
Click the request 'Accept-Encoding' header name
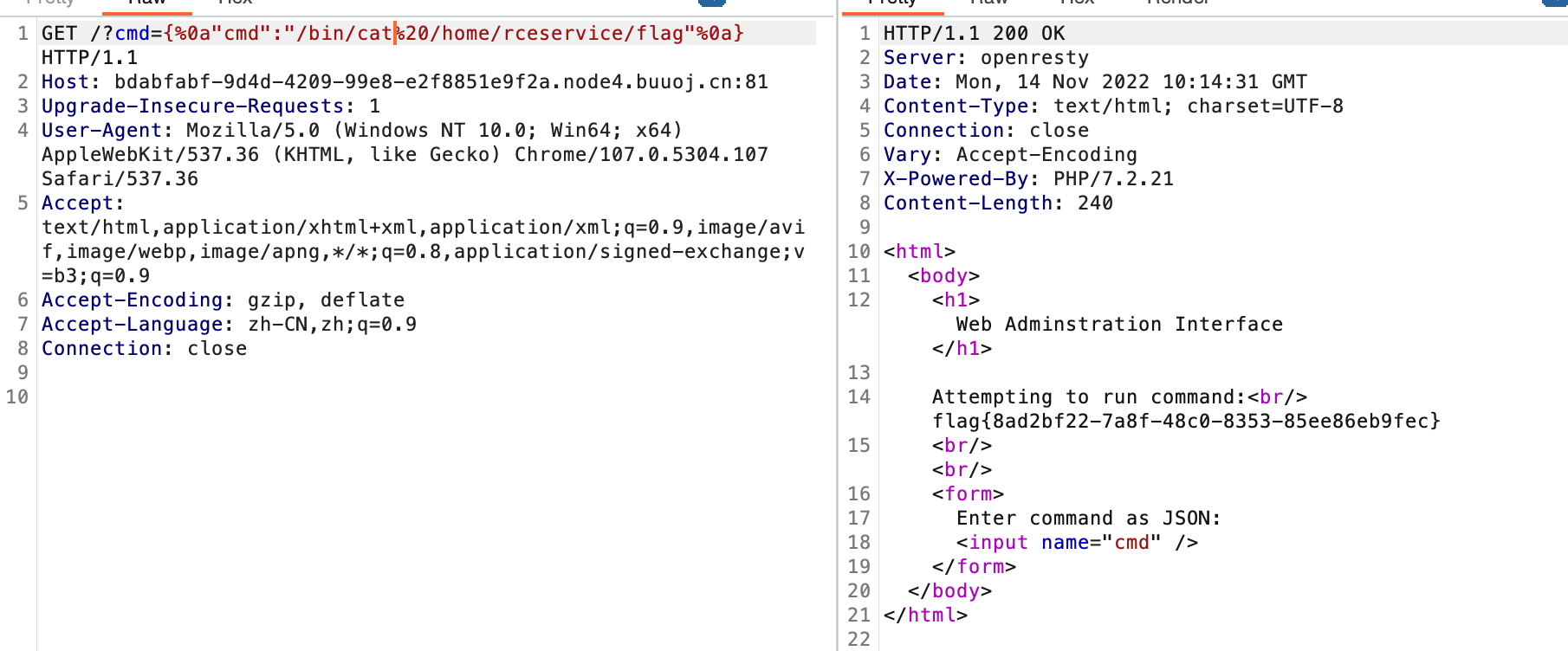132,300
